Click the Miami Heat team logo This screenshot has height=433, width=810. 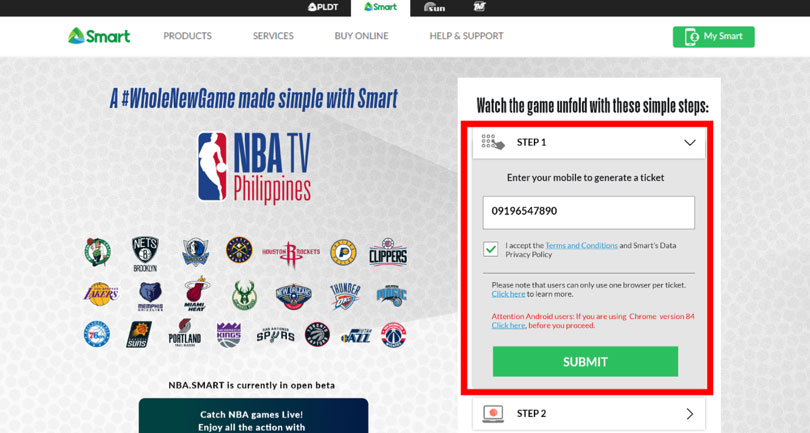[x=197, y=293]
